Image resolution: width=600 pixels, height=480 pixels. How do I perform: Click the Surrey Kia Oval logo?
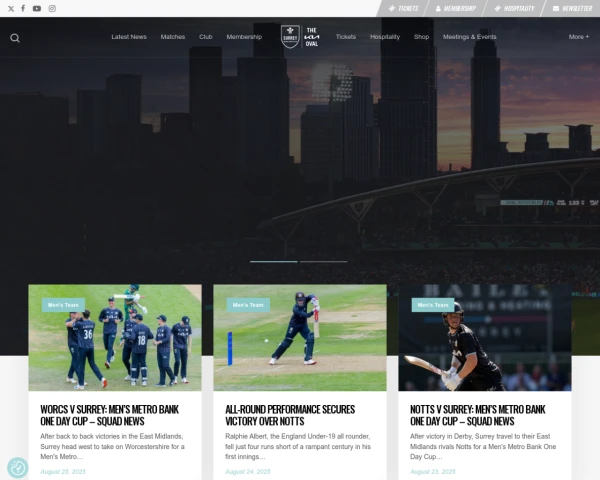point(300,37)
